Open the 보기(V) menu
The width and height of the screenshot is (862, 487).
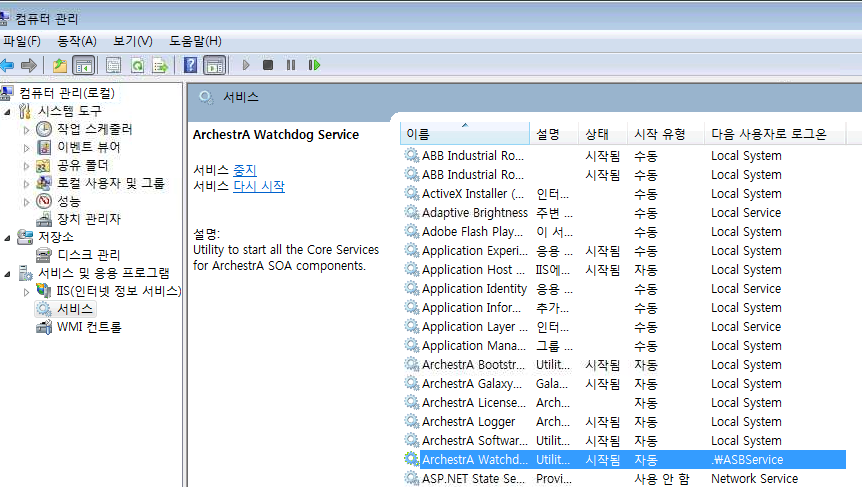click(x=132, y=41)
